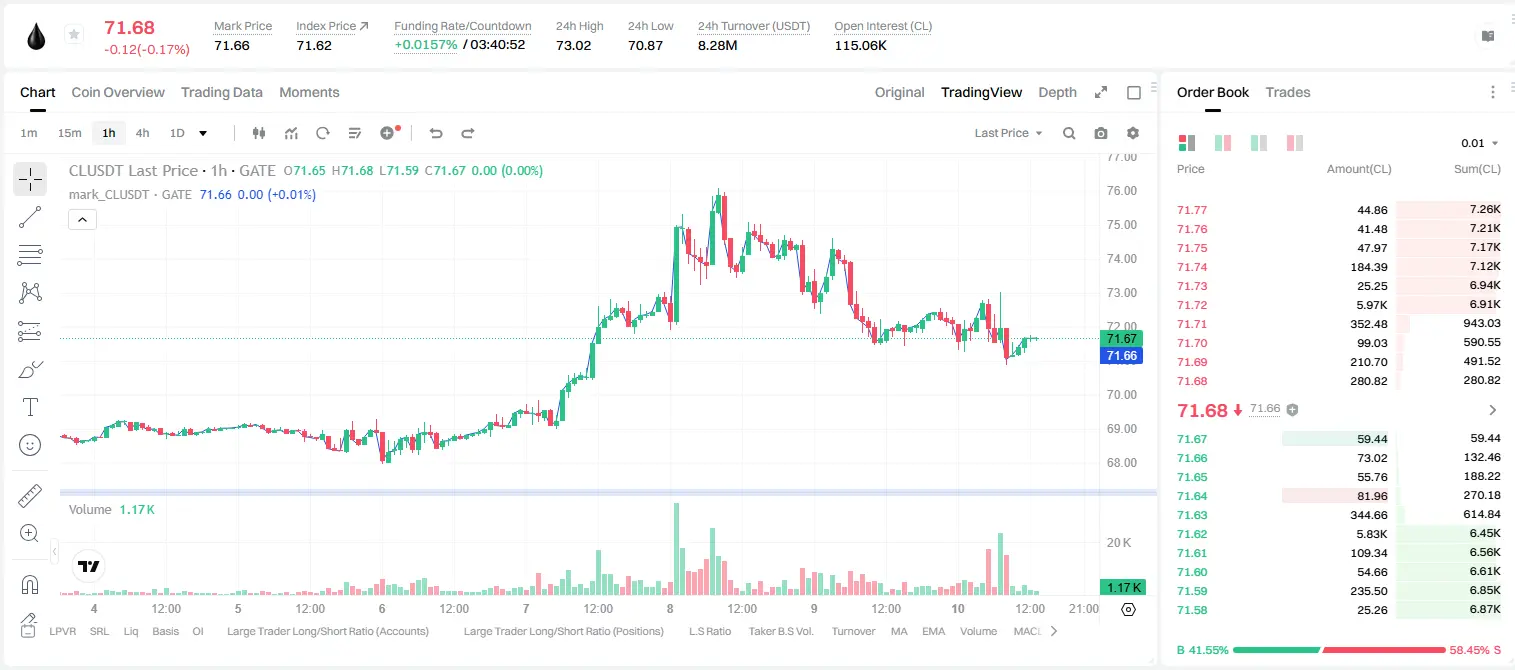Show only sell orders in order book
The width and height of the screenshot is (1515, 670).
(x=1295, y=143)
